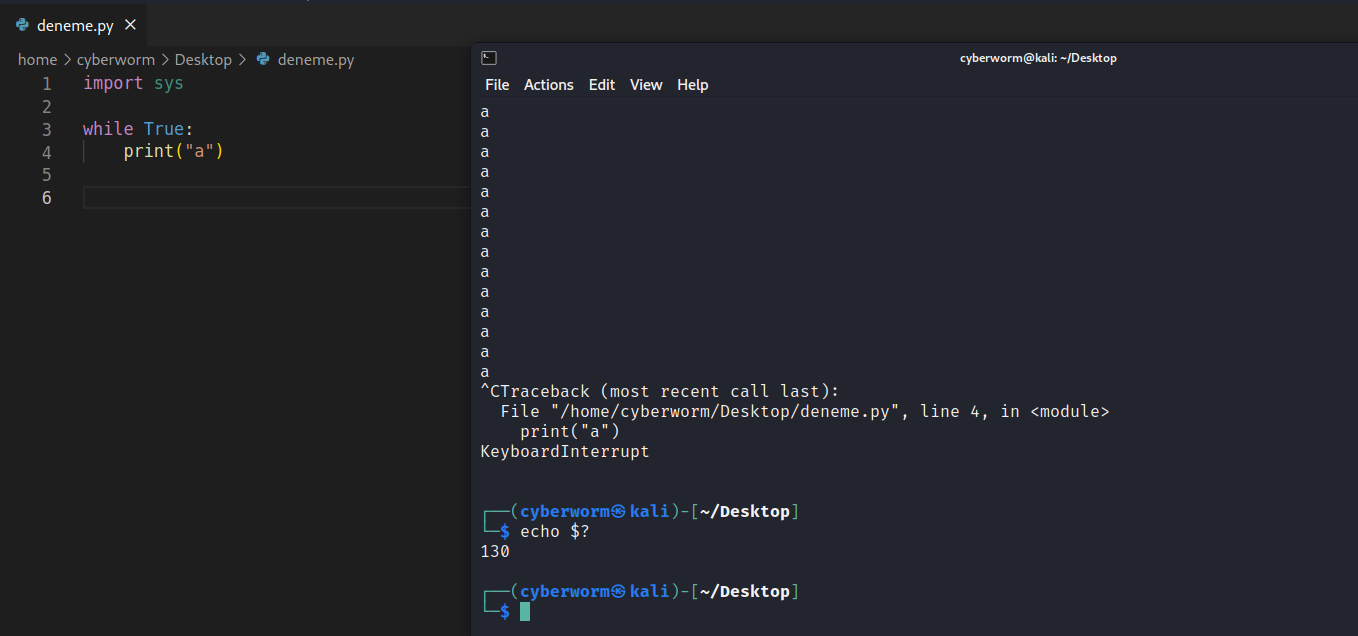This screenshot has width=1358, height=636.
Task: Open deneme.py breadcrumb symbol list
Action: click(316, 60)
